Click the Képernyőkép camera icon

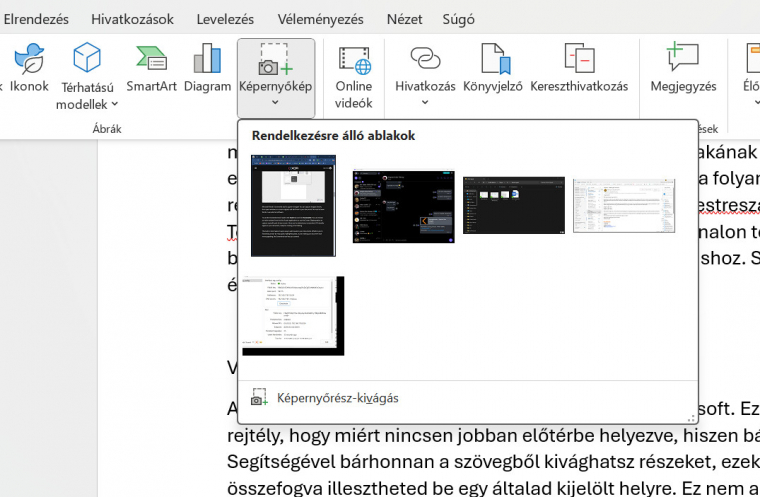point(276,60)
